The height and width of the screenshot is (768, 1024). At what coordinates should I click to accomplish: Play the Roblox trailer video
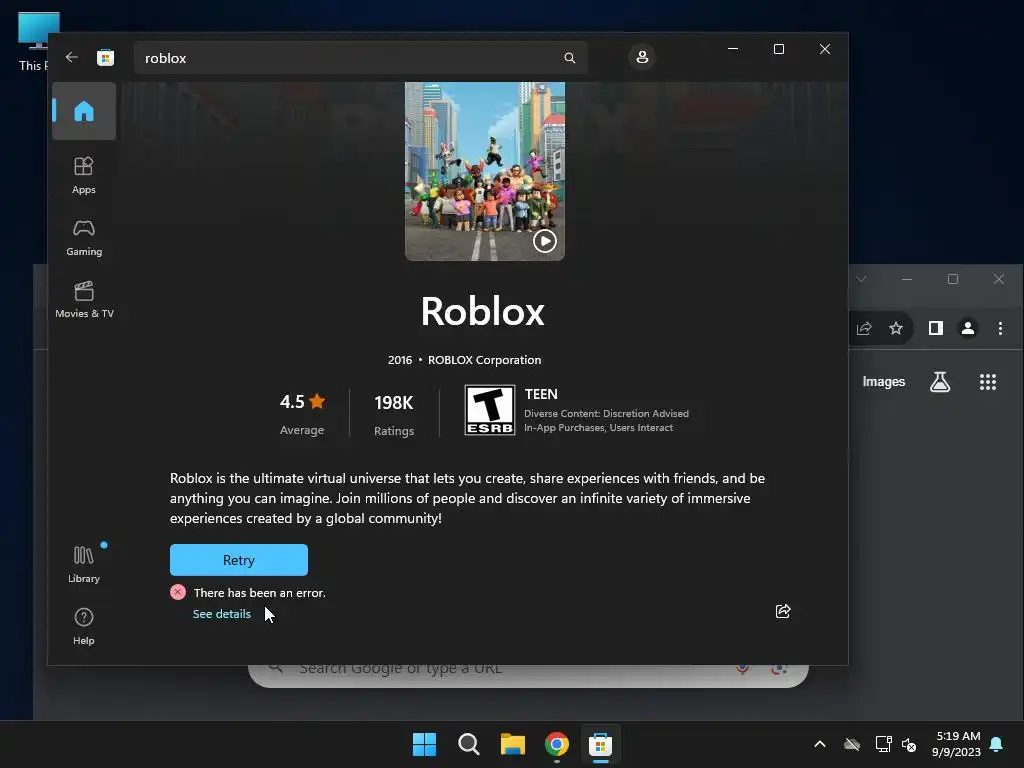[x=545, y=241]
